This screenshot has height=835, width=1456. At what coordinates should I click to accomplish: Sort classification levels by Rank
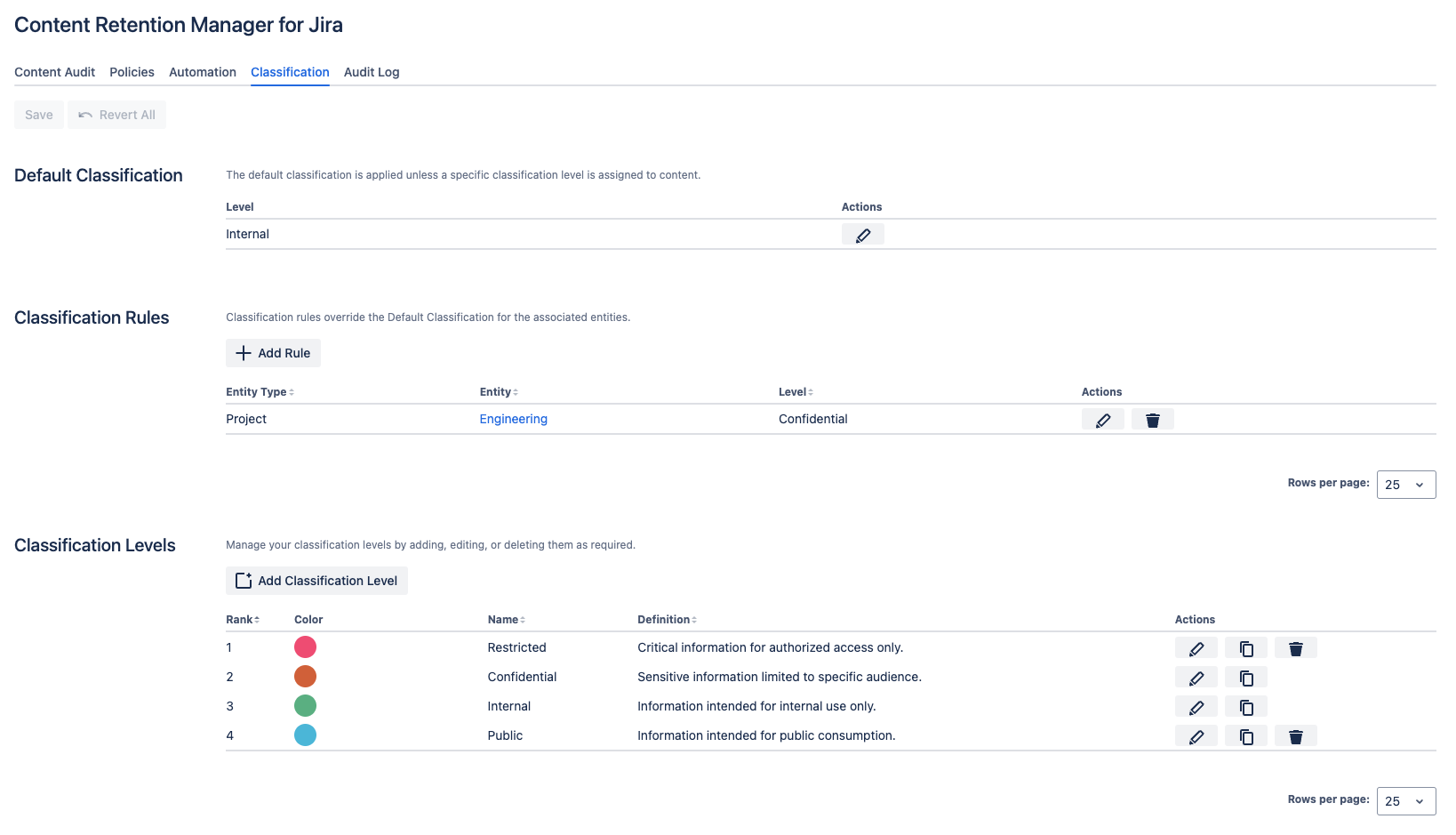(243, 620)
